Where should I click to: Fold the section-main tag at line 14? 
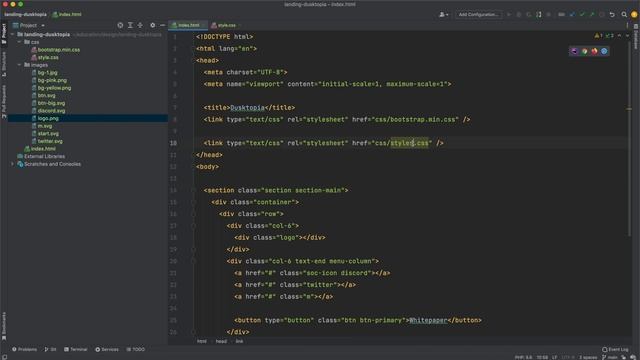tap(193, 190)
